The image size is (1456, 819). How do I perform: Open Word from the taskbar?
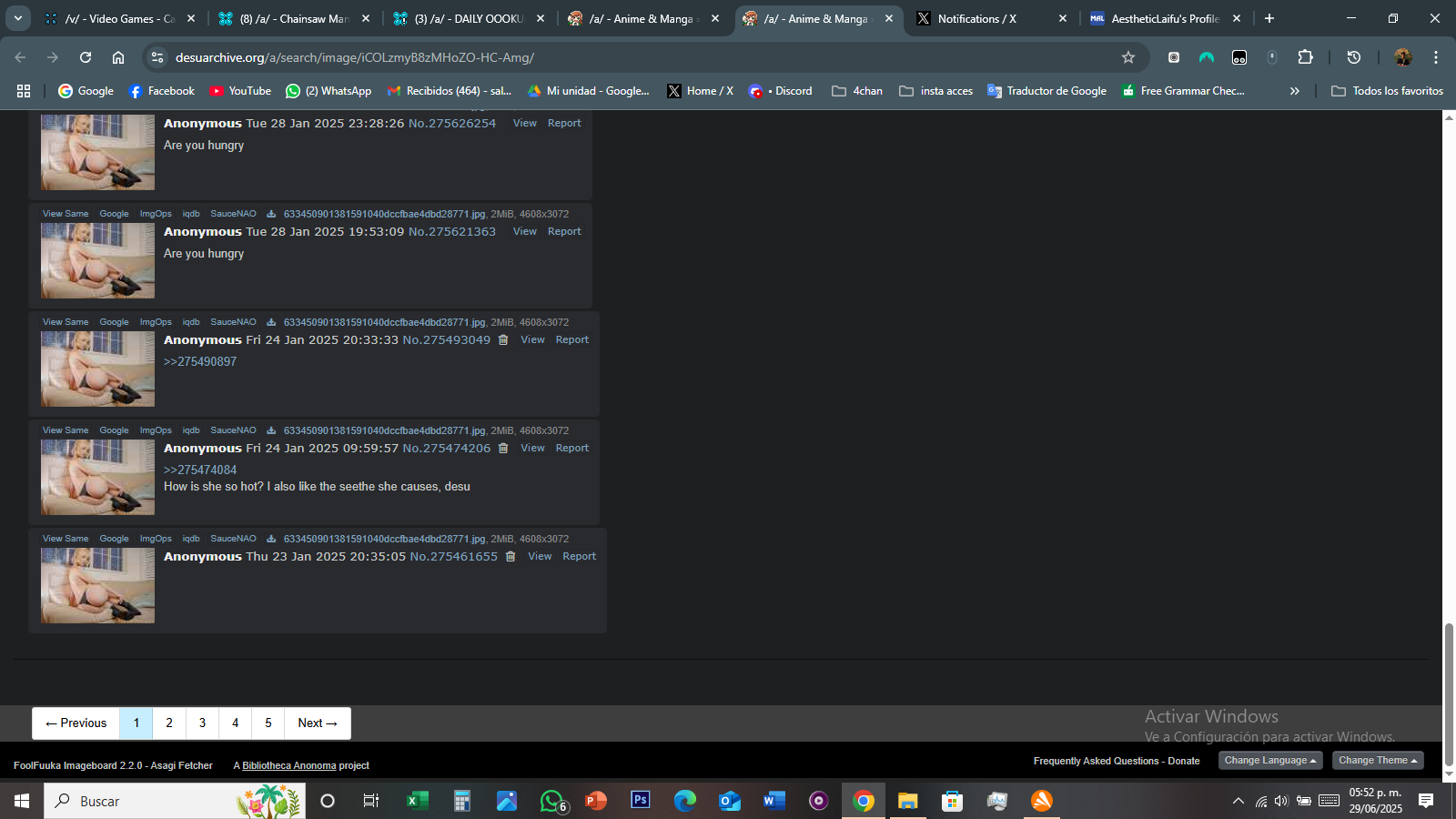(x=774, y=801)
